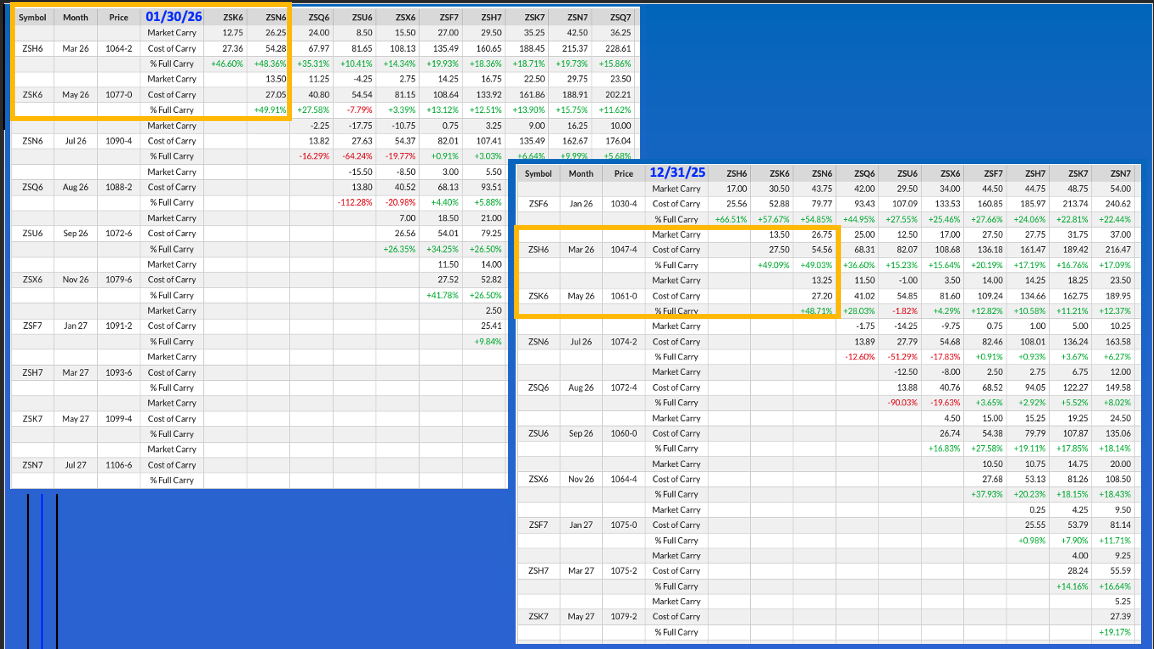Viewport: 1154px width, 649px height.
Task: Click the Symbol header in 12/31/25 table
Action: [x=538, y=174]
